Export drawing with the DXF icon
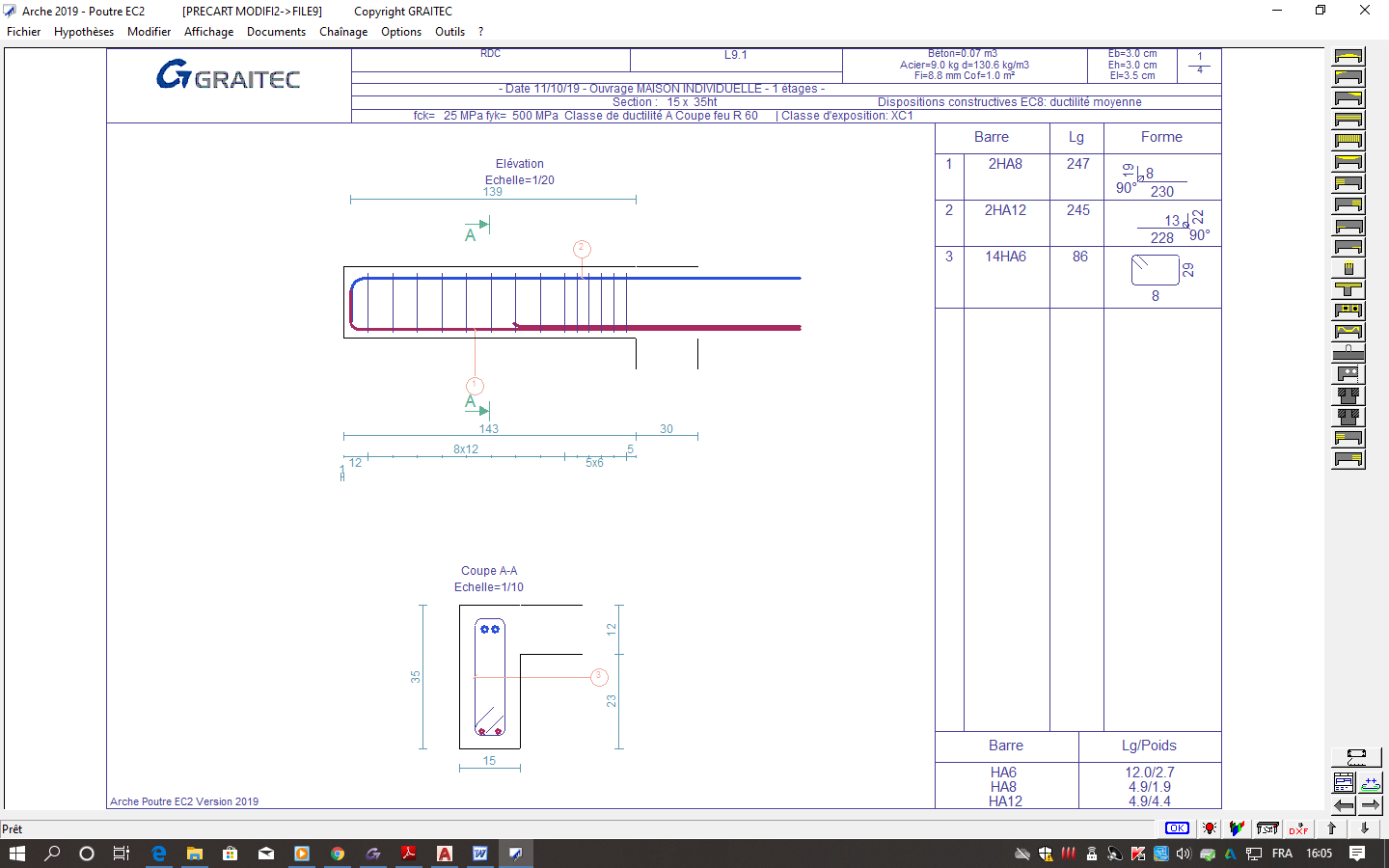This screenshot has width=1389, height=868. (x=1299, y=828)
